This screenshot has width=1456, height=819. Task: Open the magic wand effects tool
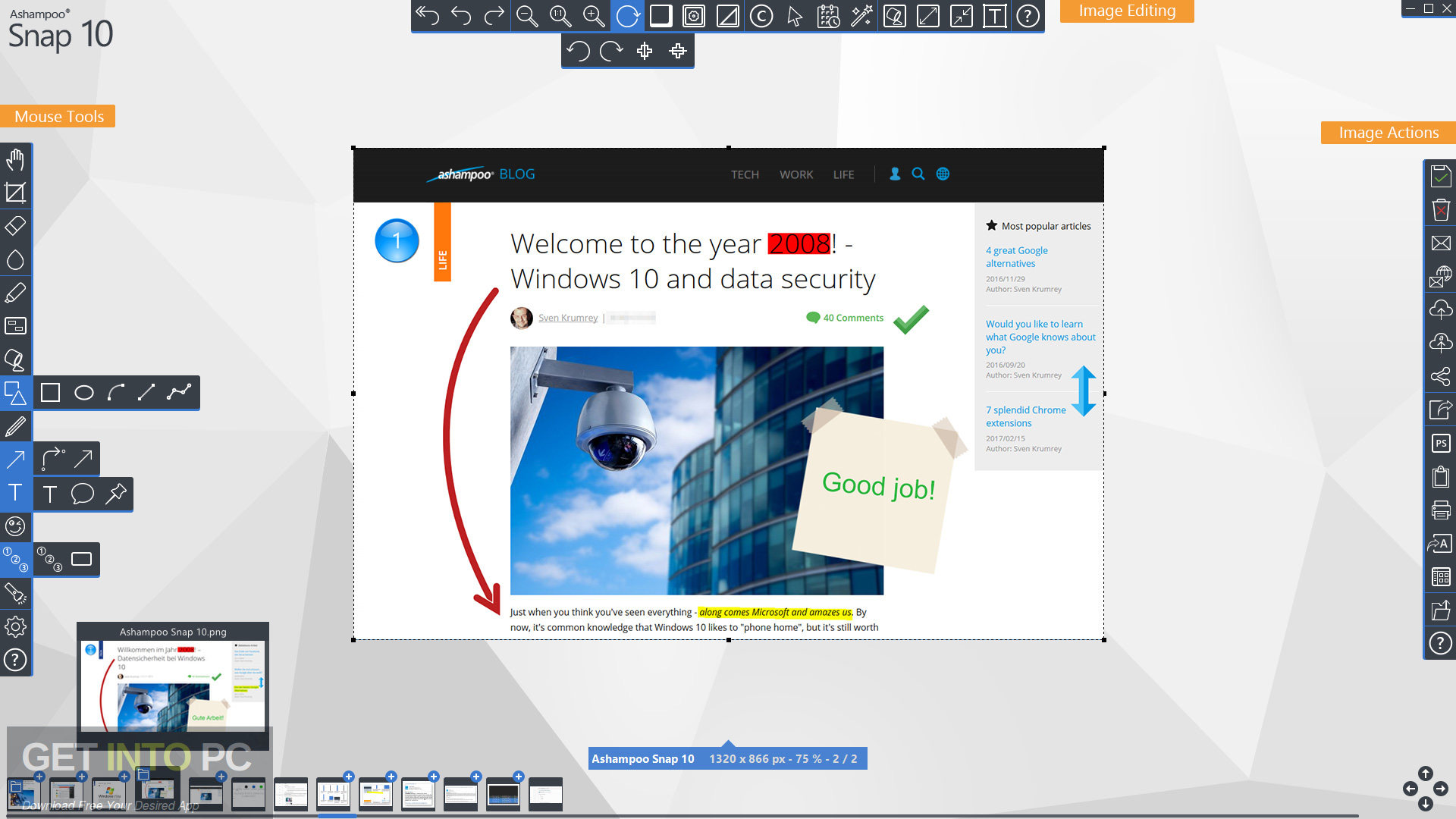(x=861, y=16)
